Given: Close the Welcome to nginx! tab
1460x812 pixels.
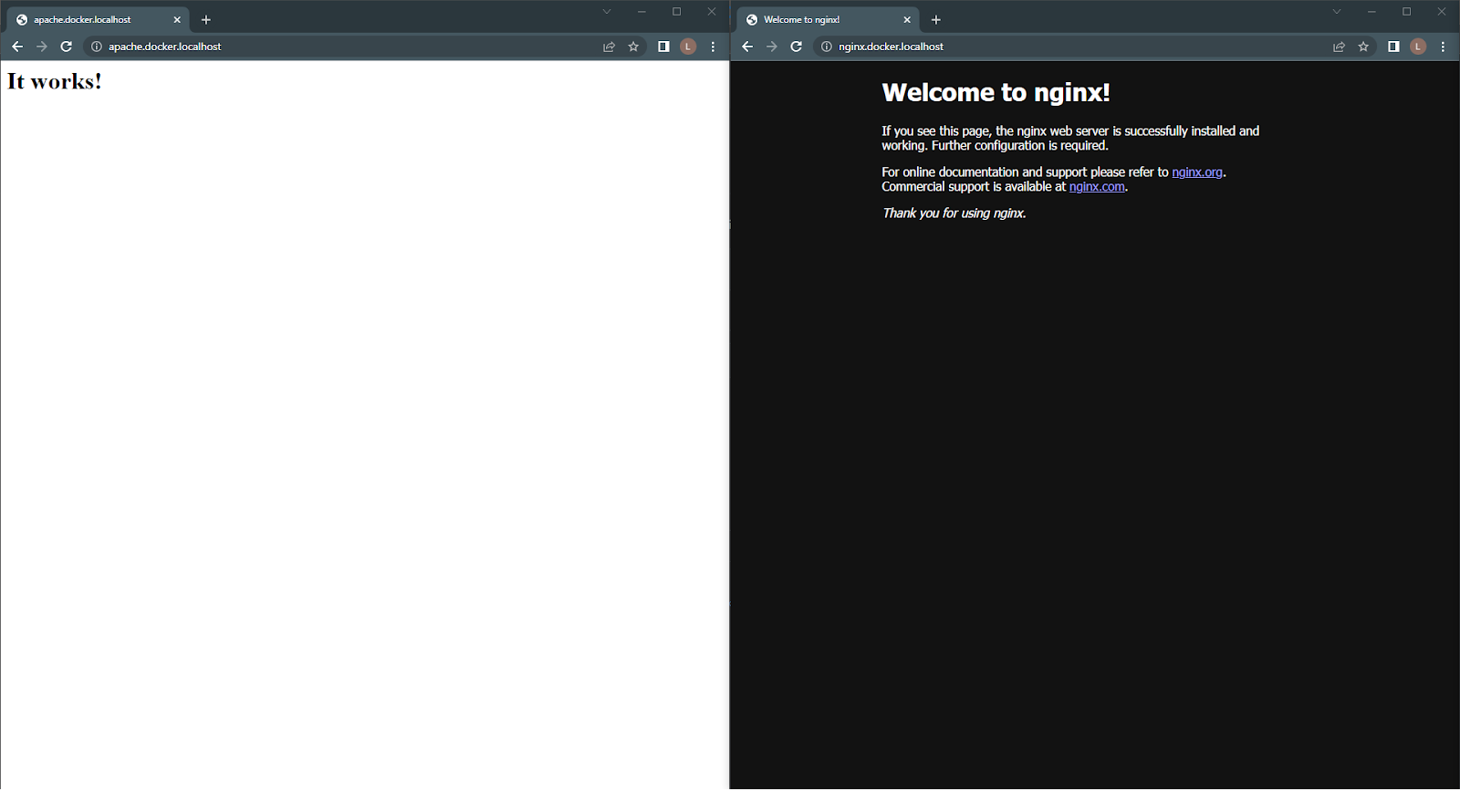Looking at the screenshot, I should 907,19.
